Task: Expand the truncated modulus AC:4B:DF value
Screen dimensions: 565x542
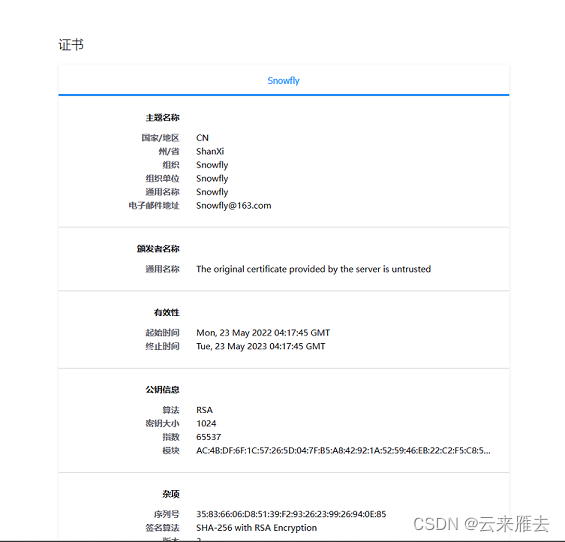Action: pos(343,450)
